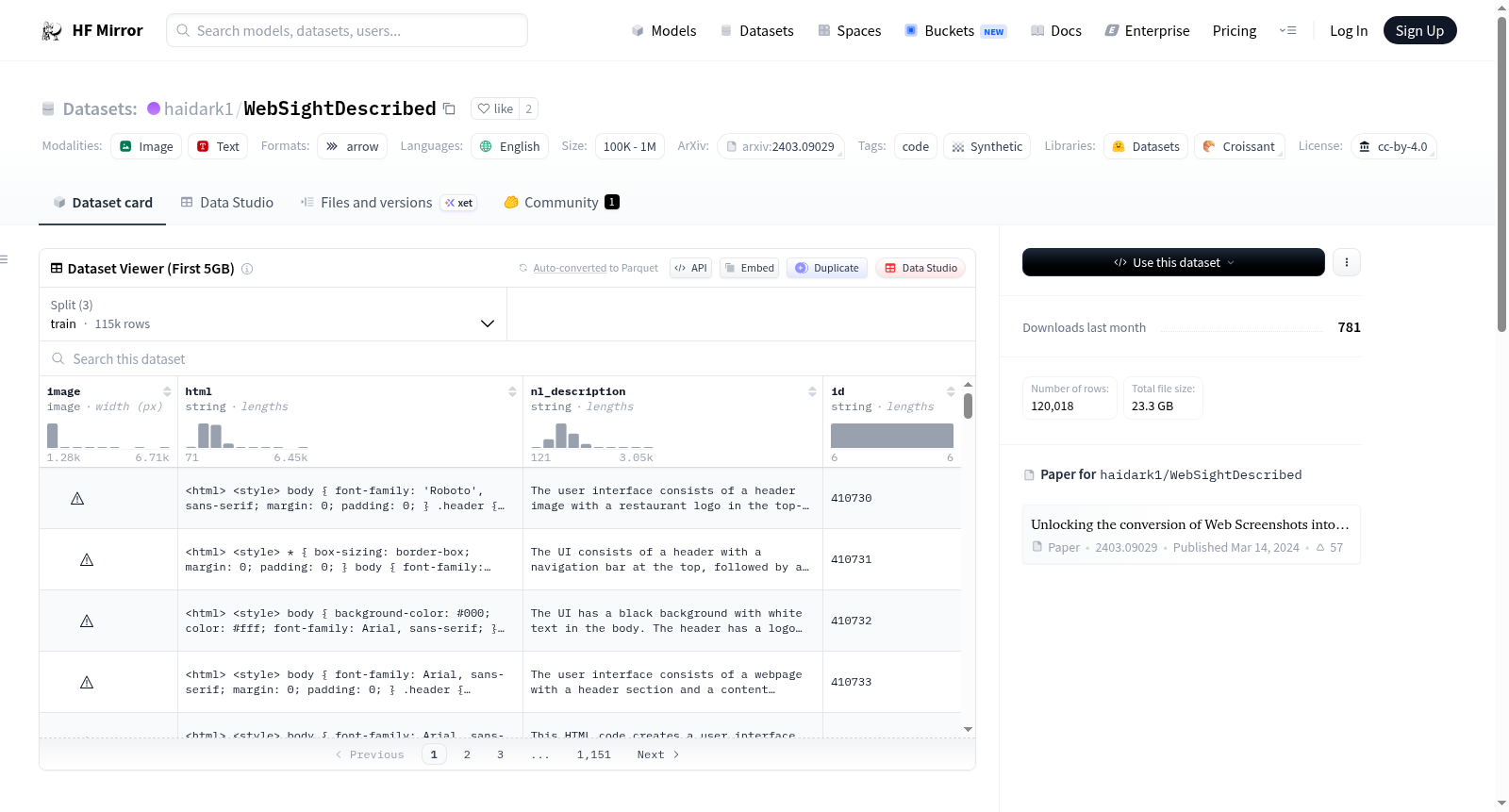Expand the collapsed left sidebar menu icon
The image size is (1509, 812).
coord(4,259)
